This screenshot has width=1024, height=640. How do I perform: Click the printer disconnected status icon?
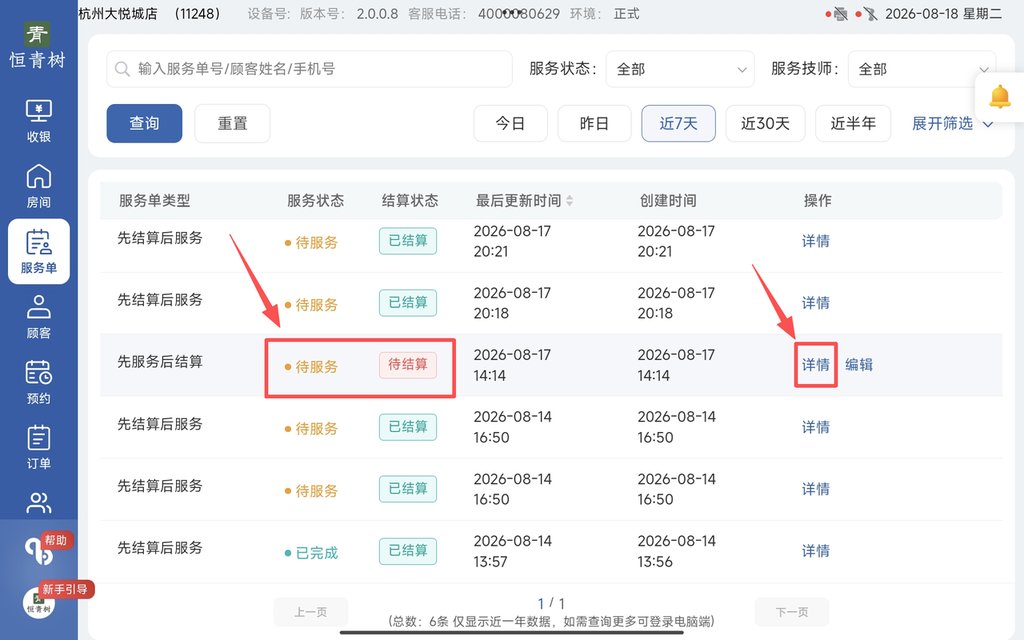[840, 14]
